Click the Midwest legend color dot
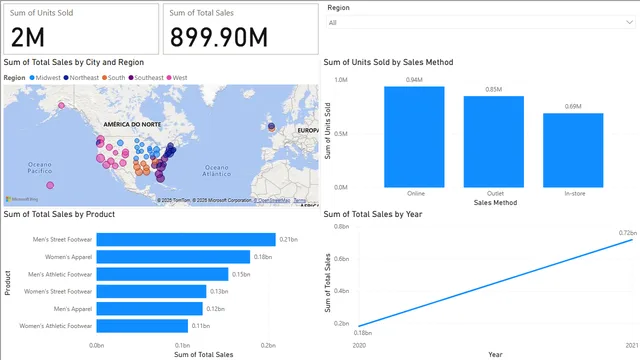 (x=32, y=78)
